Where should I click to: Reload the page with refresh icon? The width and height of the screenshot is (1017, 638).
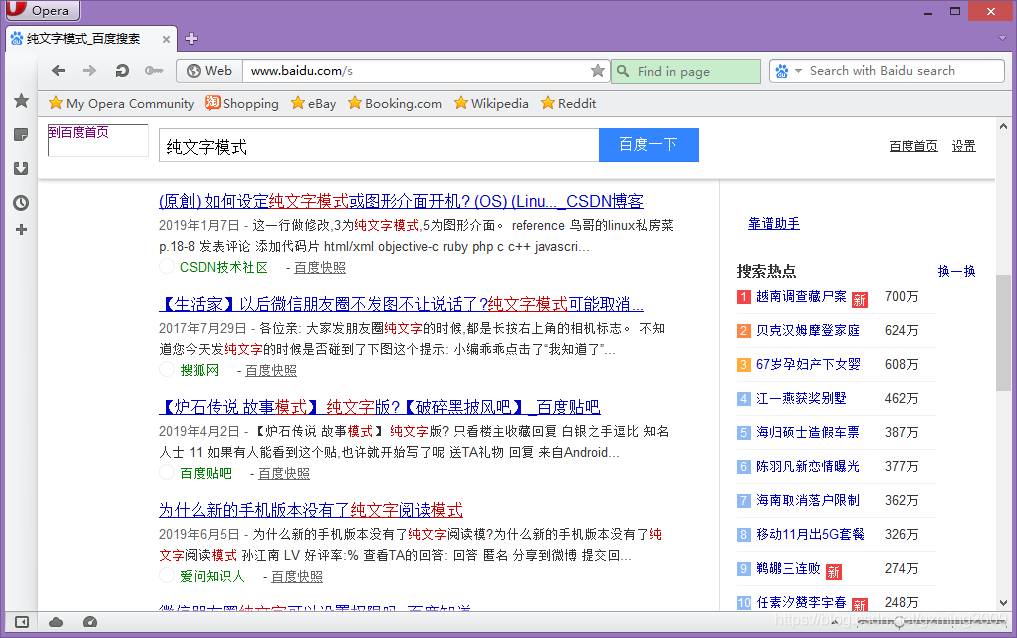click(x=121, y=71)
